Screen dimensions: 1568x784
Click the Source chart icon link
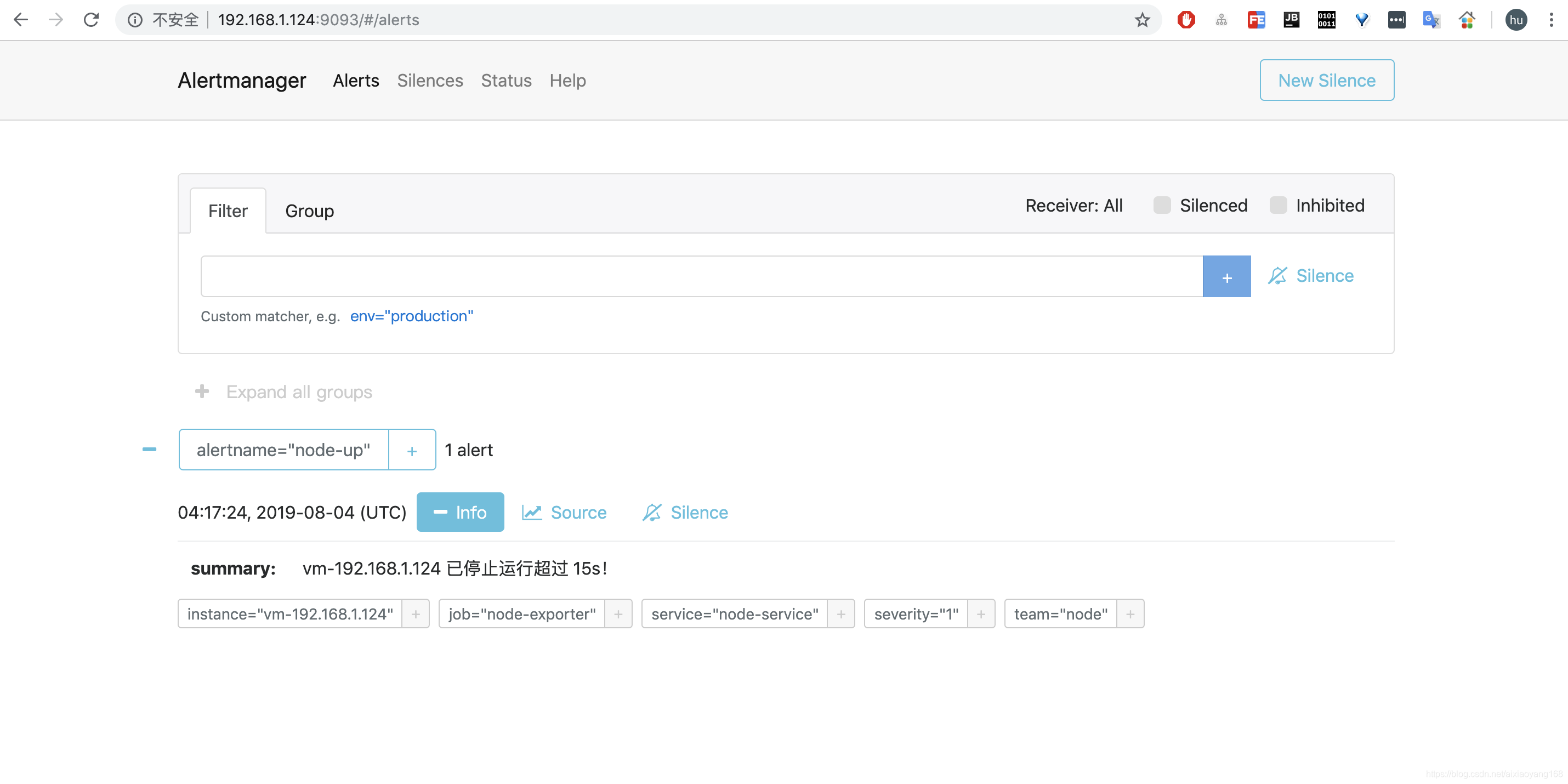click(x=531, y=513)
